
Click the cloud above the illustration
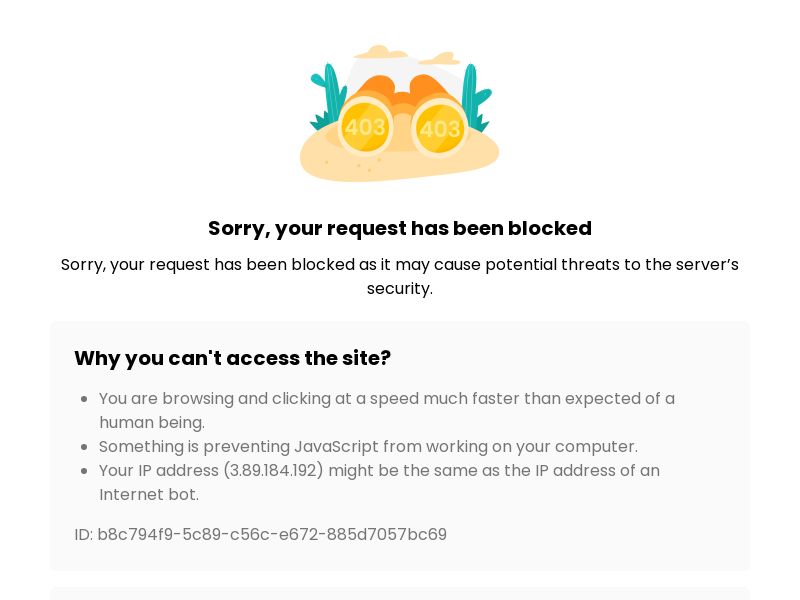(x=378, y=51)
